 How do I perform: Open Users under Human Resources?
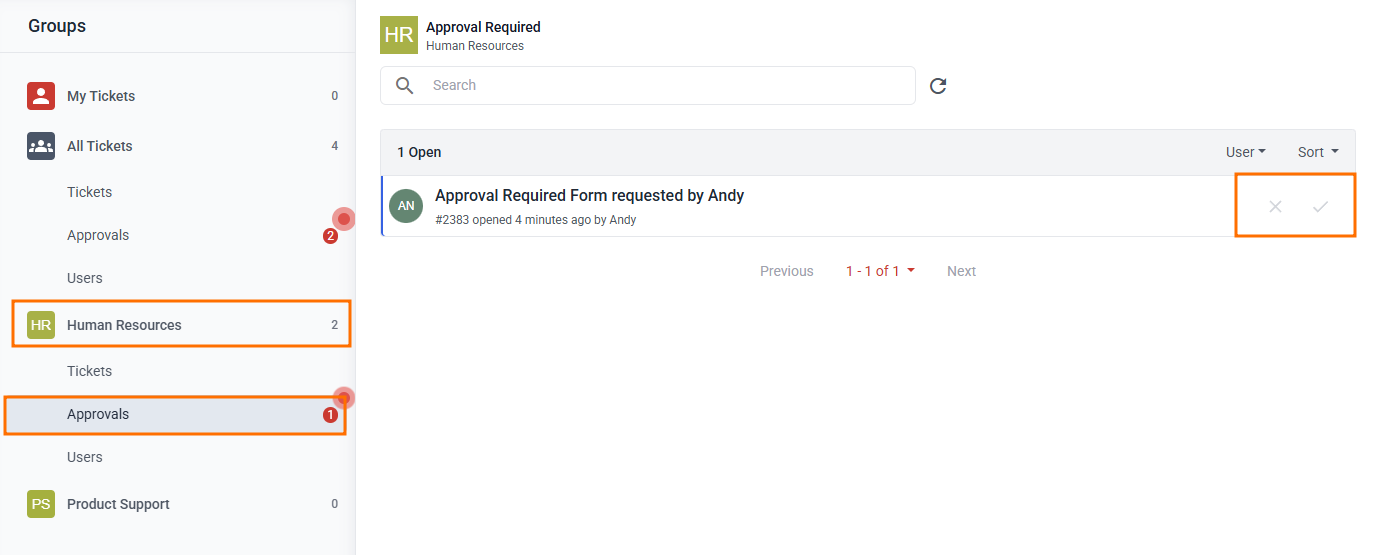85,457
